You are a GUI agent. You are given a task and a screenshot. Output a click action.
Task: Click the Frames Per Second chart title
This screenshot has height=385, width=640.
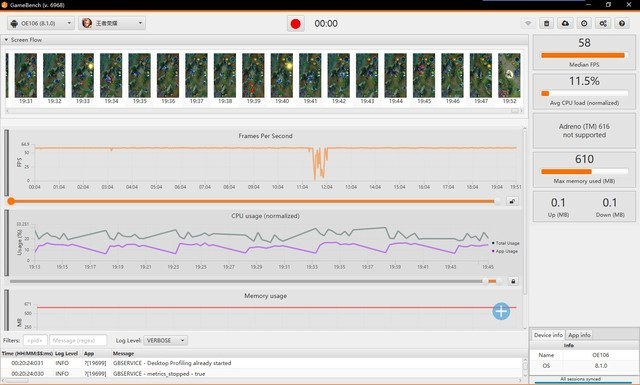click(265, 136)
